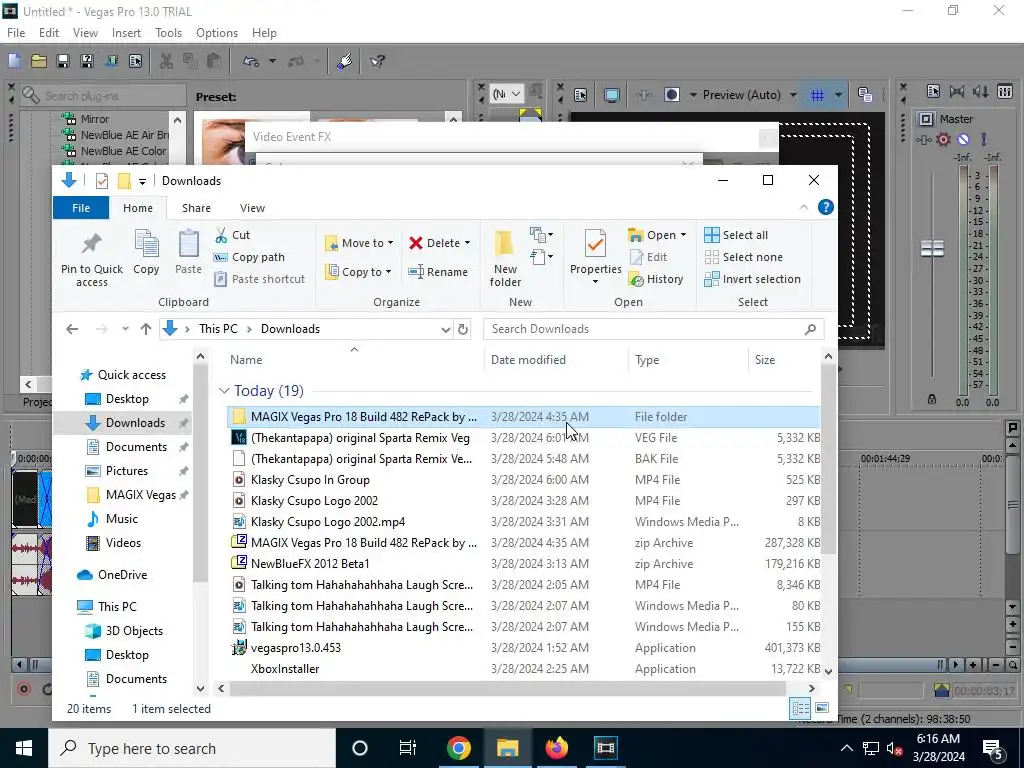1024x768 pixels.
Task: Open Firefox from Windows taskbar
Action: click(556, 748)
